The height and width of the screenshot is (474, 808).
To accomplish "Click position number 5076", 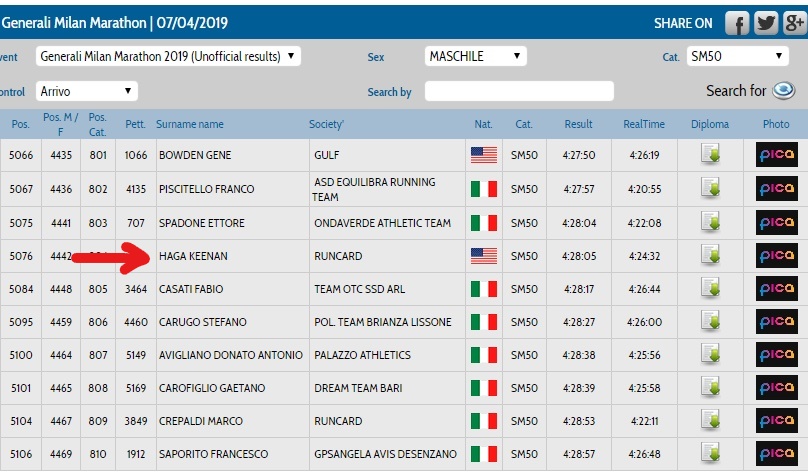I will tap(21, 256).
